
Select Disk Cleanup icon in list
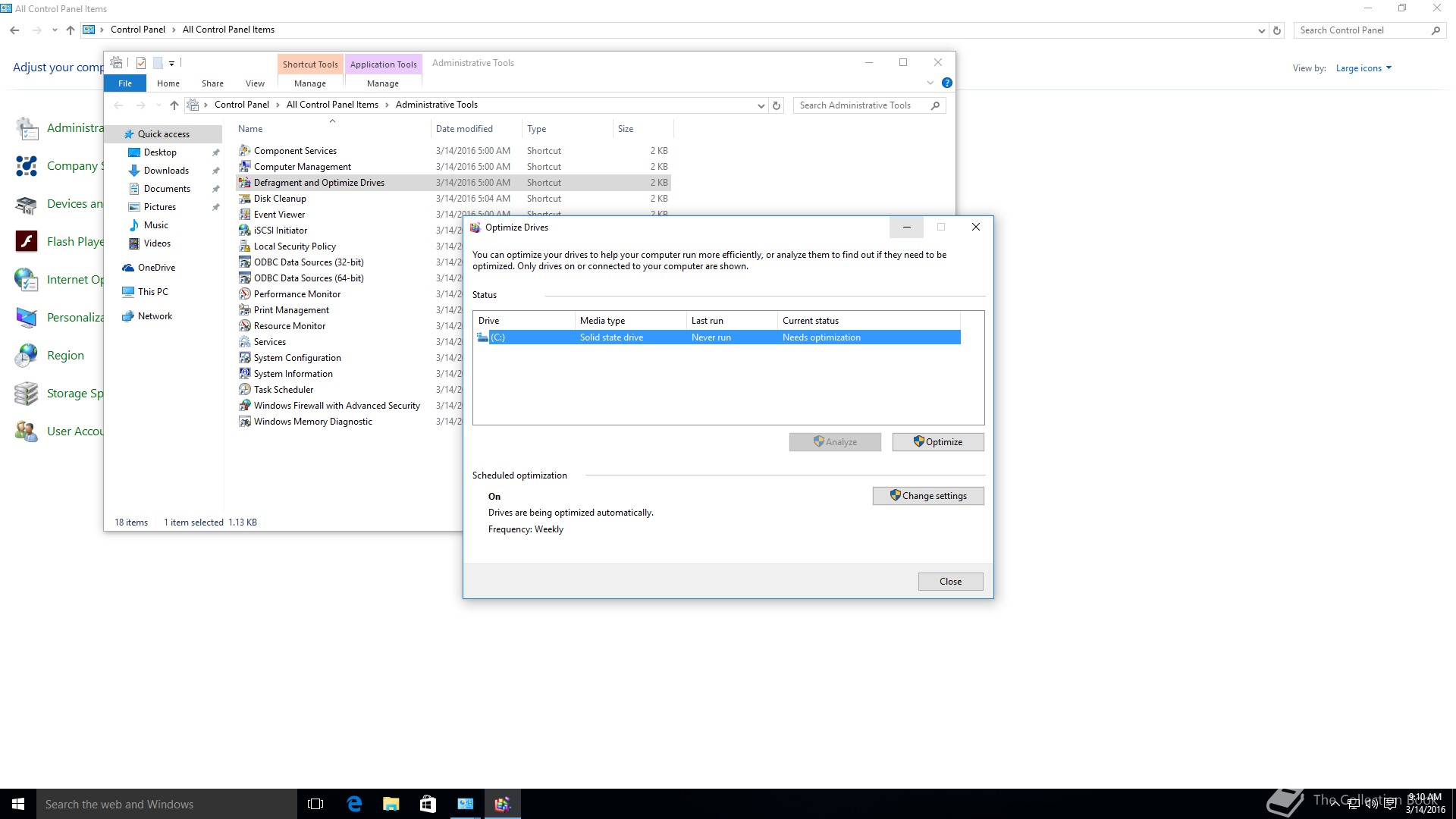pos(244,199)
